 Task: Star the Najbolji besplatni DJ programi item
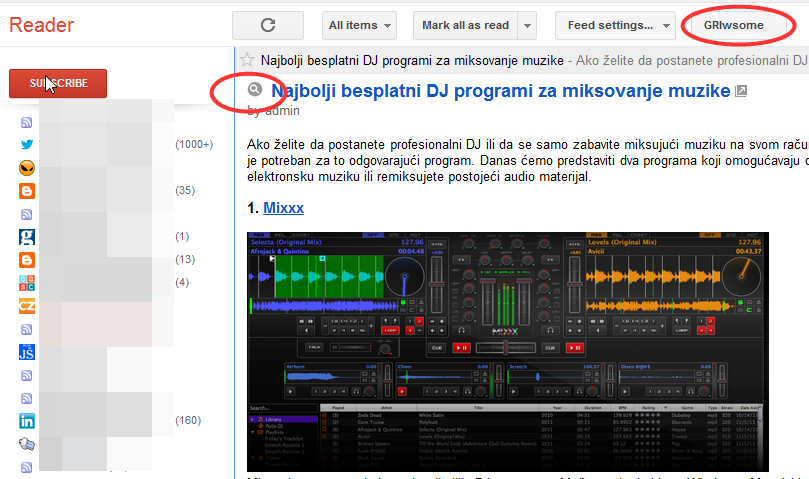click(247, 60)
